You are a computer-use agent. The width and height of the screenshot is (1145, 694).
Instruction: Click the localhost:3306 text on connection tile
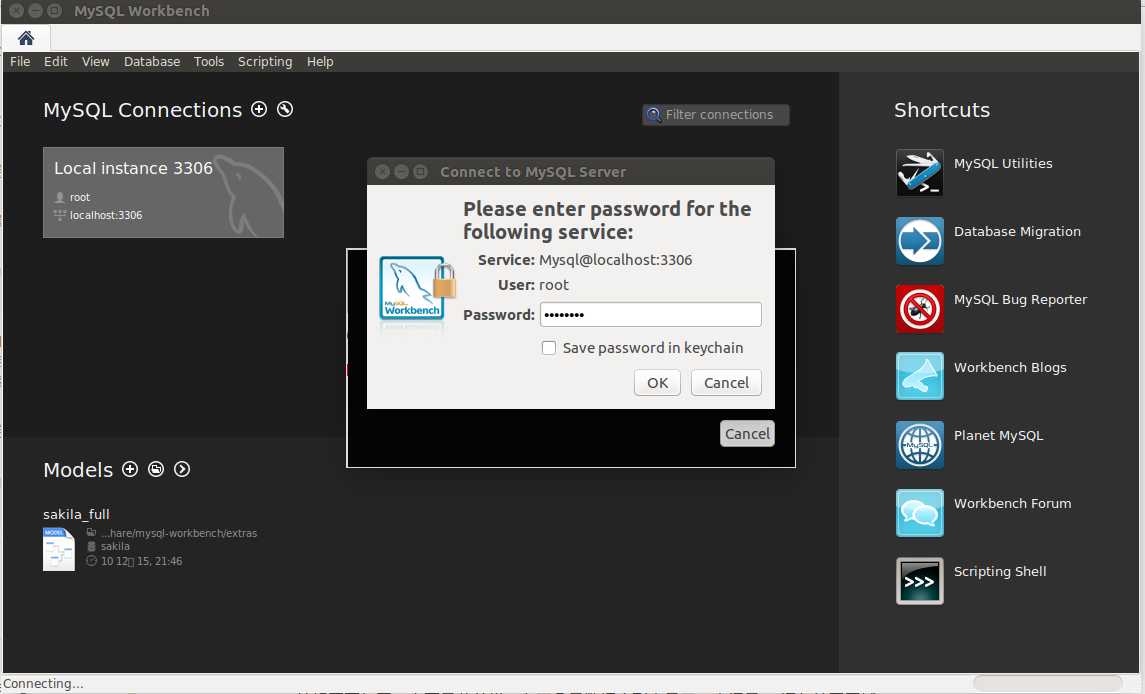click(x=106, y=216)
